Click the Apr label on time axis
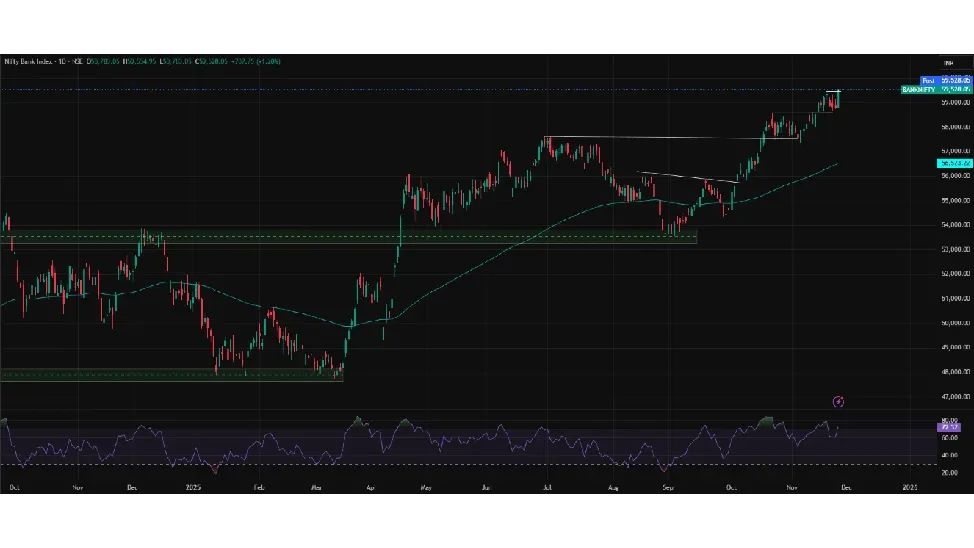The width and height of the screenshot is (974, 548). click(x=371, y=487)
